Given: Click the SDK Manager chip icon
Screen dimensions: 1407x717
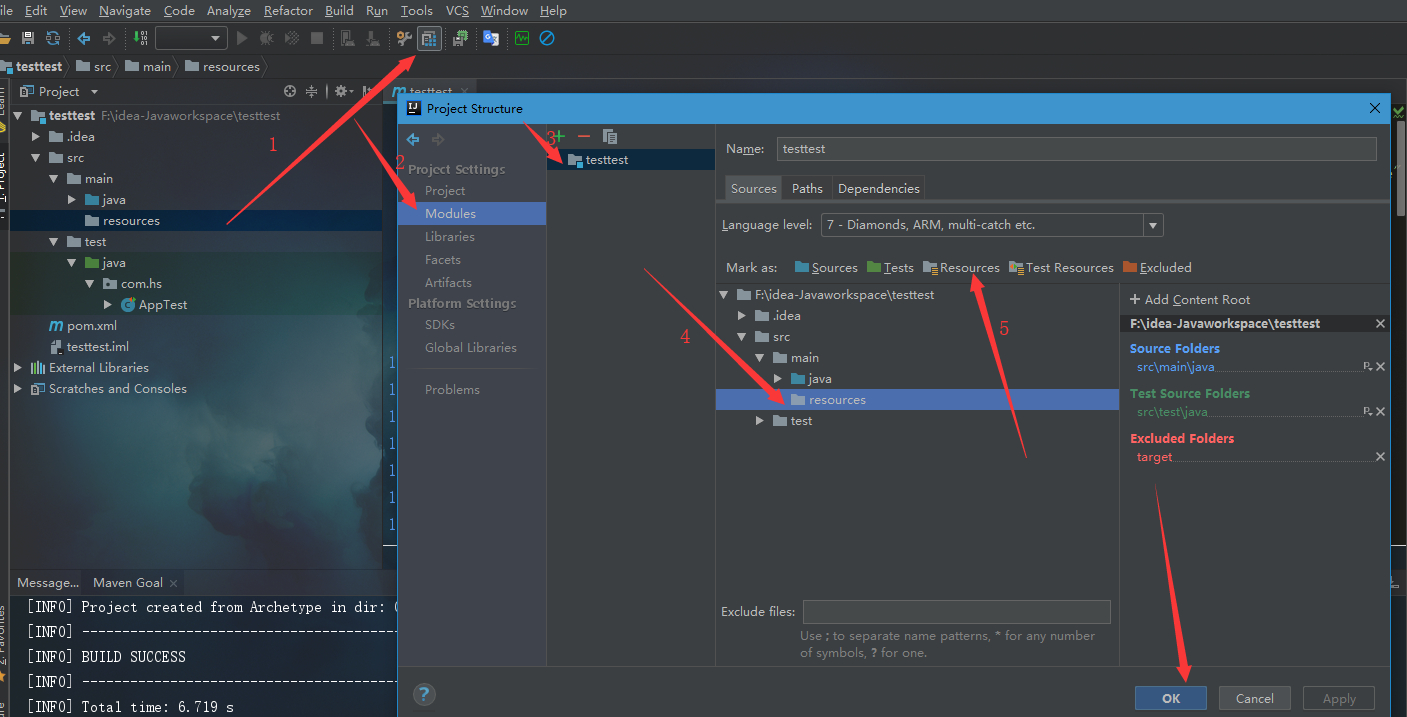Looking at the screenshot, I should [x=460, y=38].
